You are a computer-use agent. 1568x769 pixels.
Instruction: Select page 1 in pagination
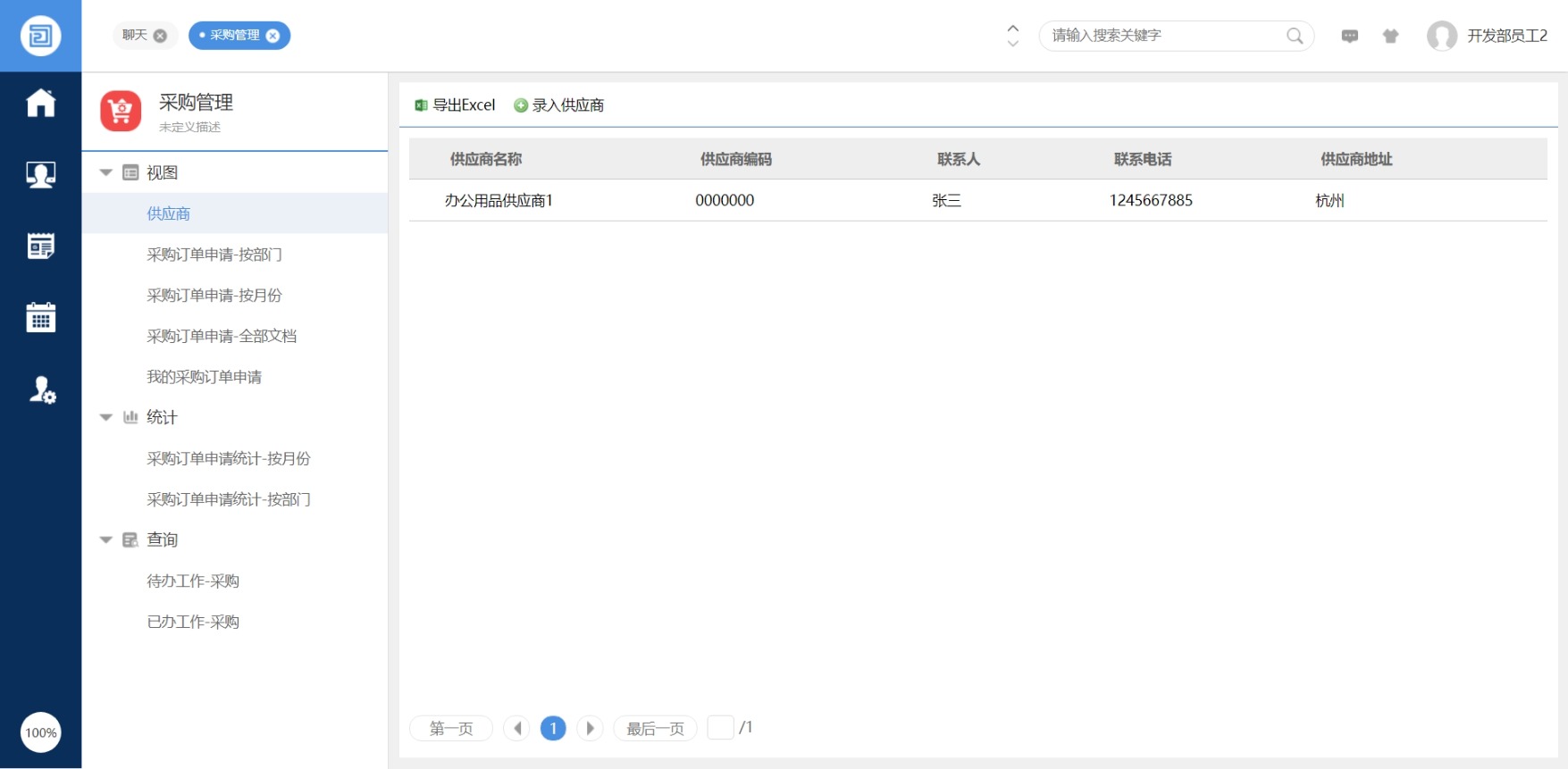[553, 729]
